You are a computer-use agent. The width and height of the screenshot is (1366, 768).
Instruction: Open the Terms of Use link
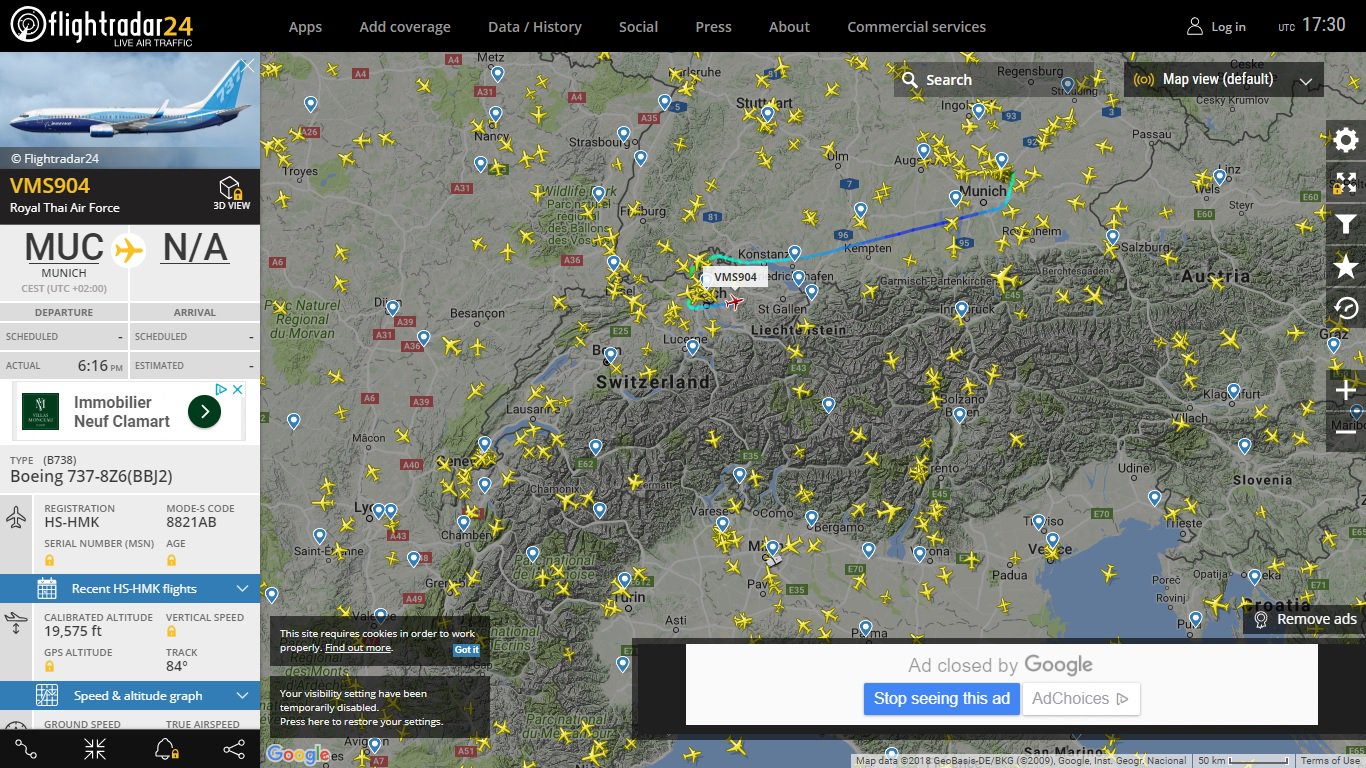point(1330,761)
